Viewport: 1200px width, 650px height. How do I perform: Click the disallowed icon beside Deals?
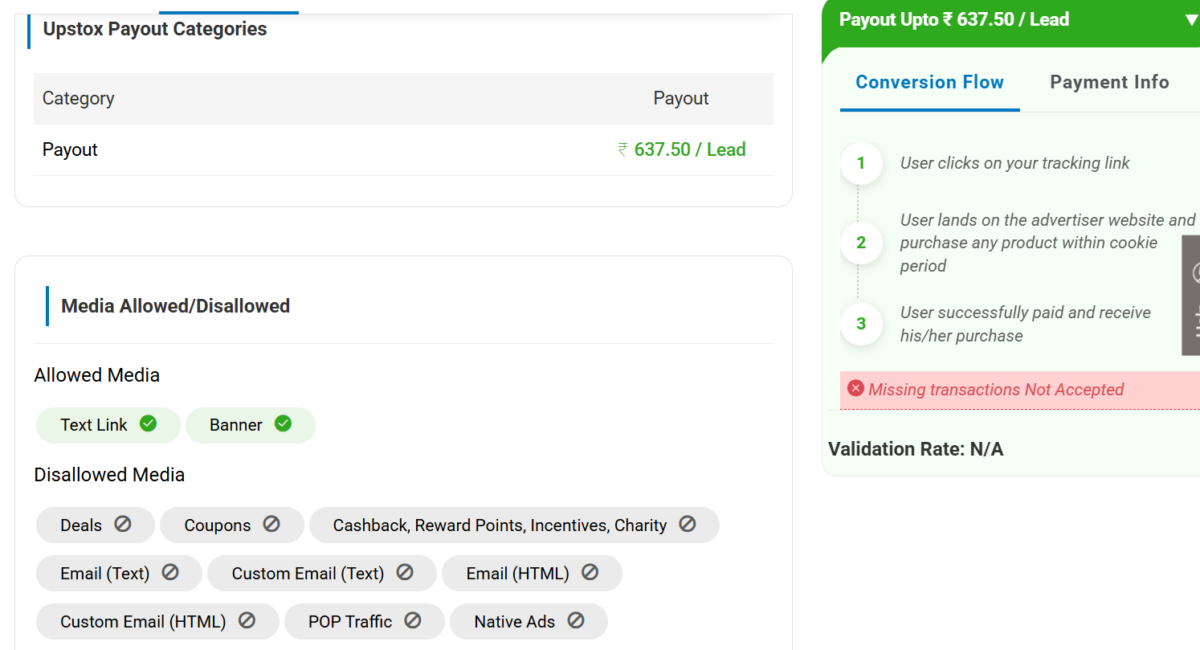[x=123, y=524]
